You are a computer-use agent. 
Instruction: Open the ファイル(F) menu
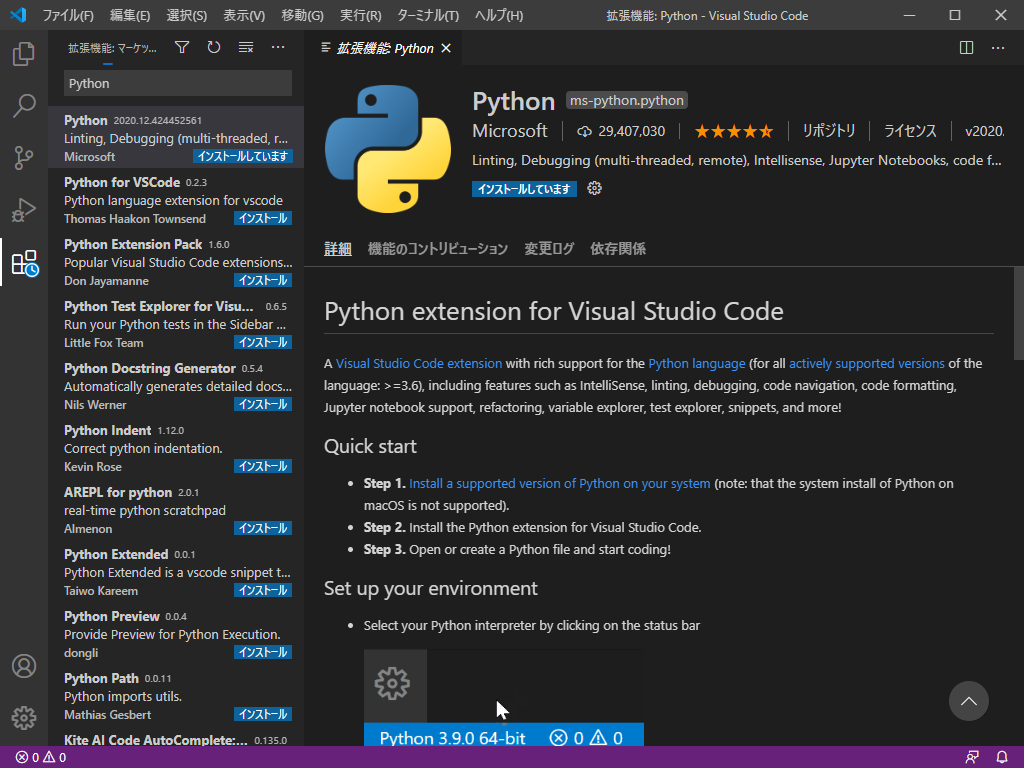pos(68,15)
